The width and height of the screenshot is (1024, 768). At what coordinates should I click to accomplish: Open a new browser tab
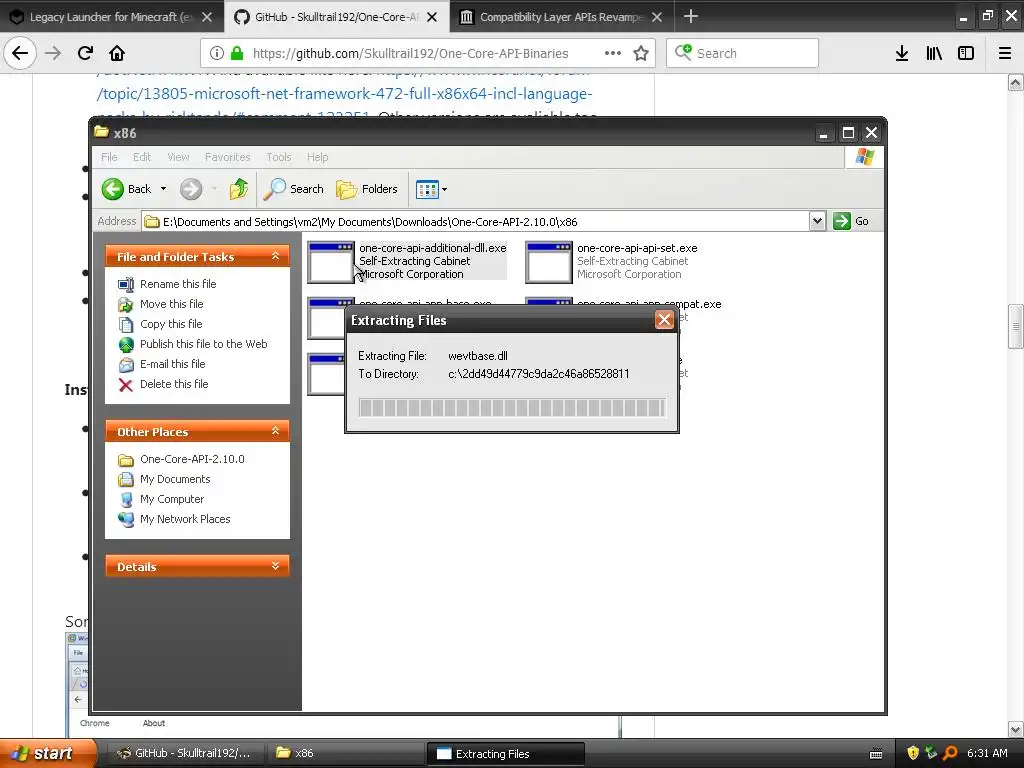pyautogui.click(x=690, y=16)
